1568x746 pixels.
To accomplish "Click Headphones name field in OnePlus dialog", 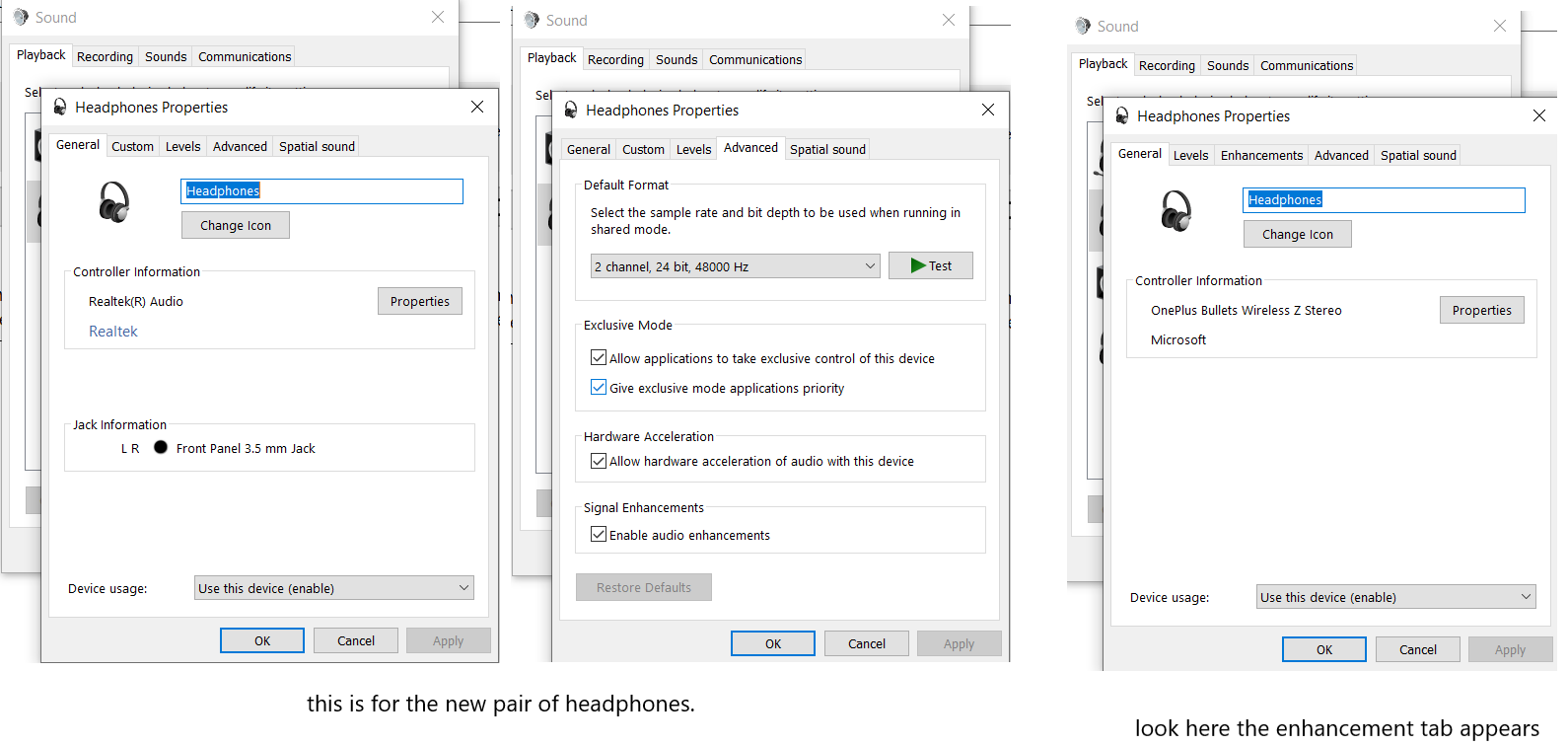I will coord(1383,200).
